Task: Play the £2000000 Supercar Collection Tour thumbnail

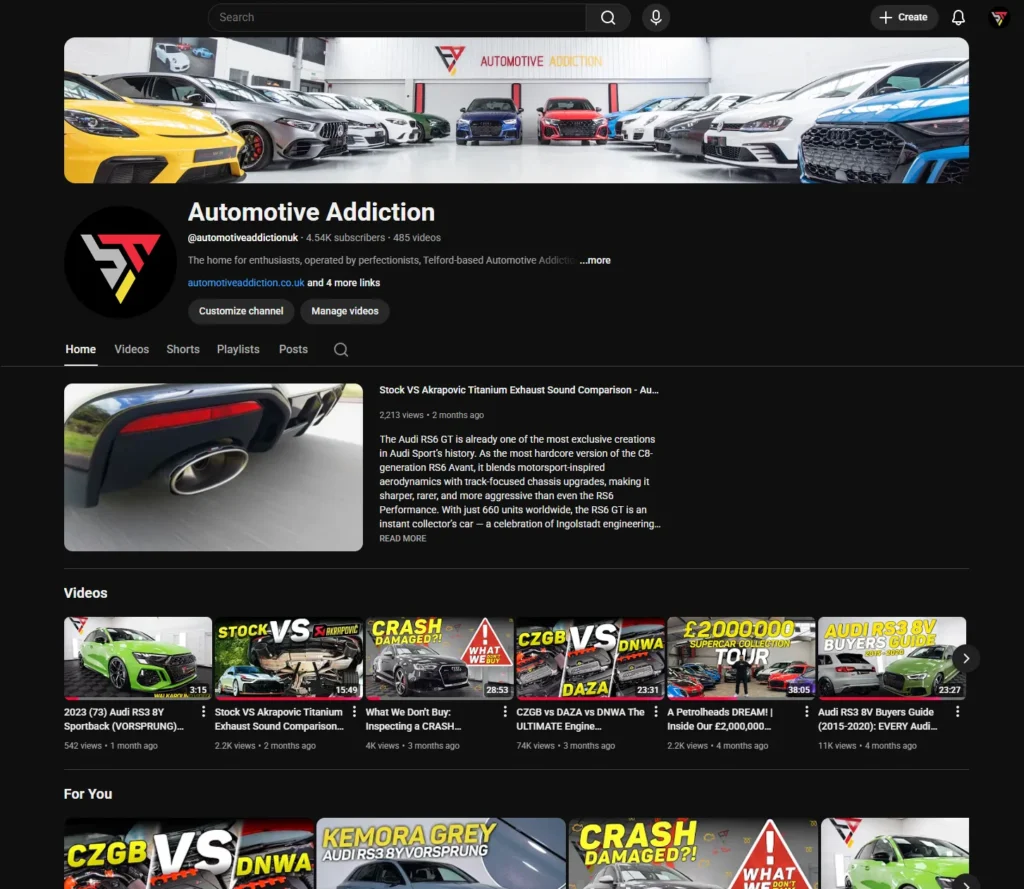Action: [x=741, y=657]
